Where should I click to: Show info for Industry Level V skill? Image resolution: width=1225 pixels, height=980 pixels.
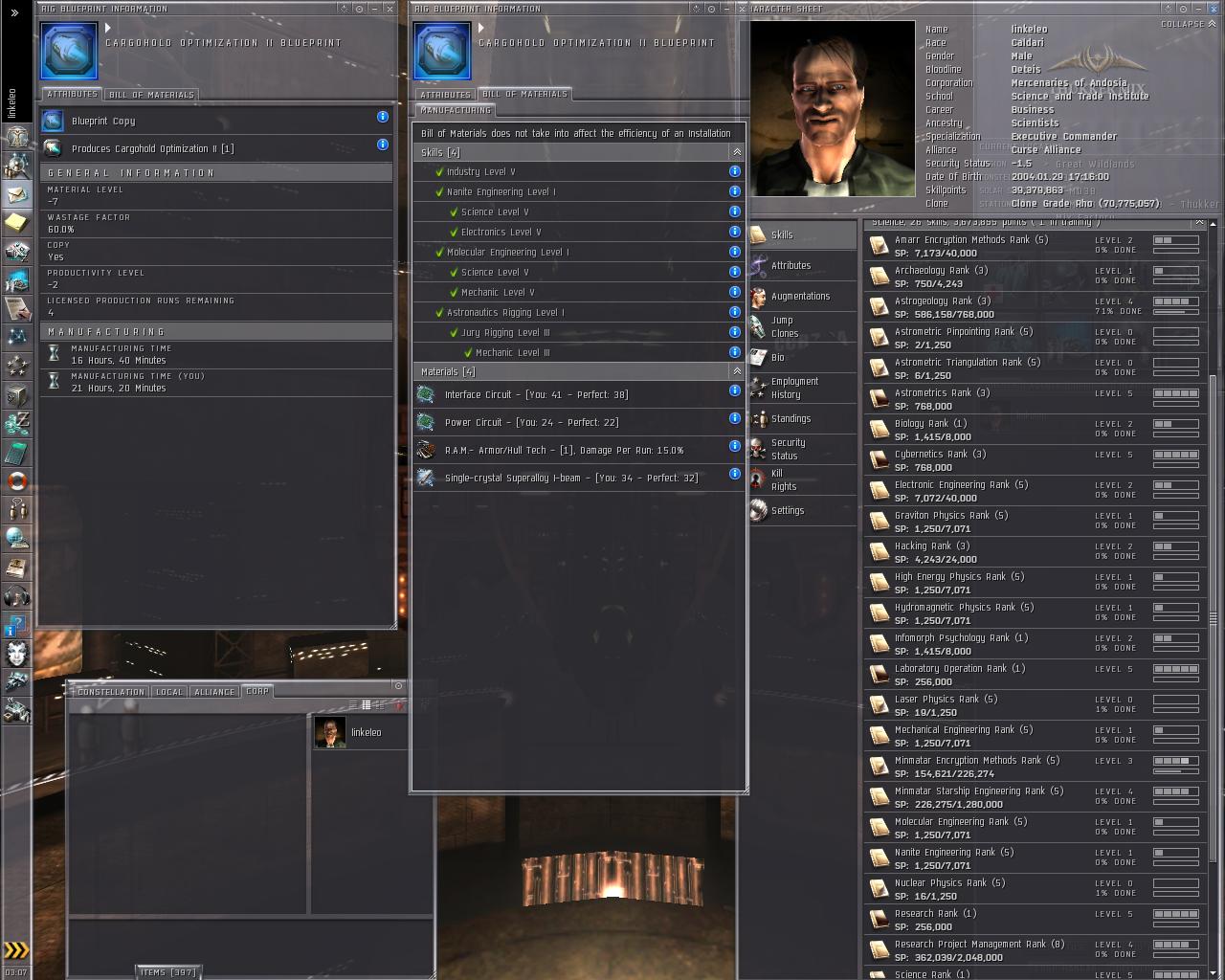[735, 171]
